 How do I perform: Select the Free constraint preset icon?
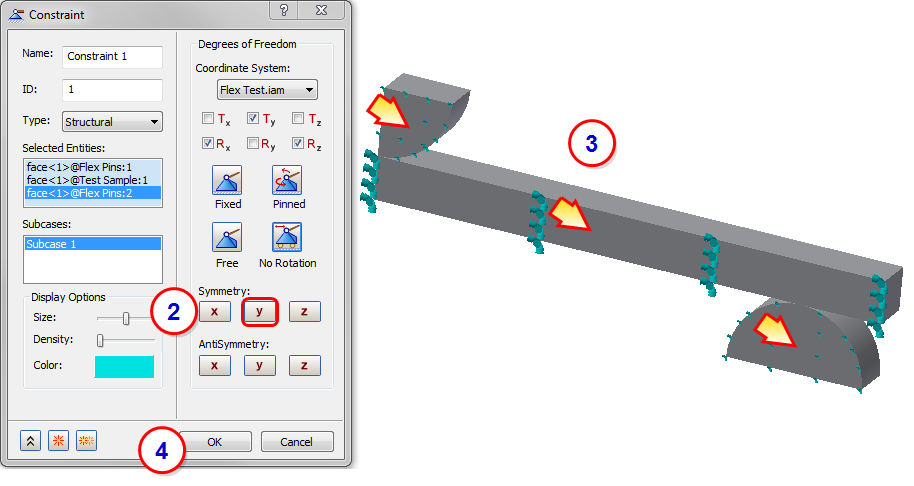click(x=227, y=237)
